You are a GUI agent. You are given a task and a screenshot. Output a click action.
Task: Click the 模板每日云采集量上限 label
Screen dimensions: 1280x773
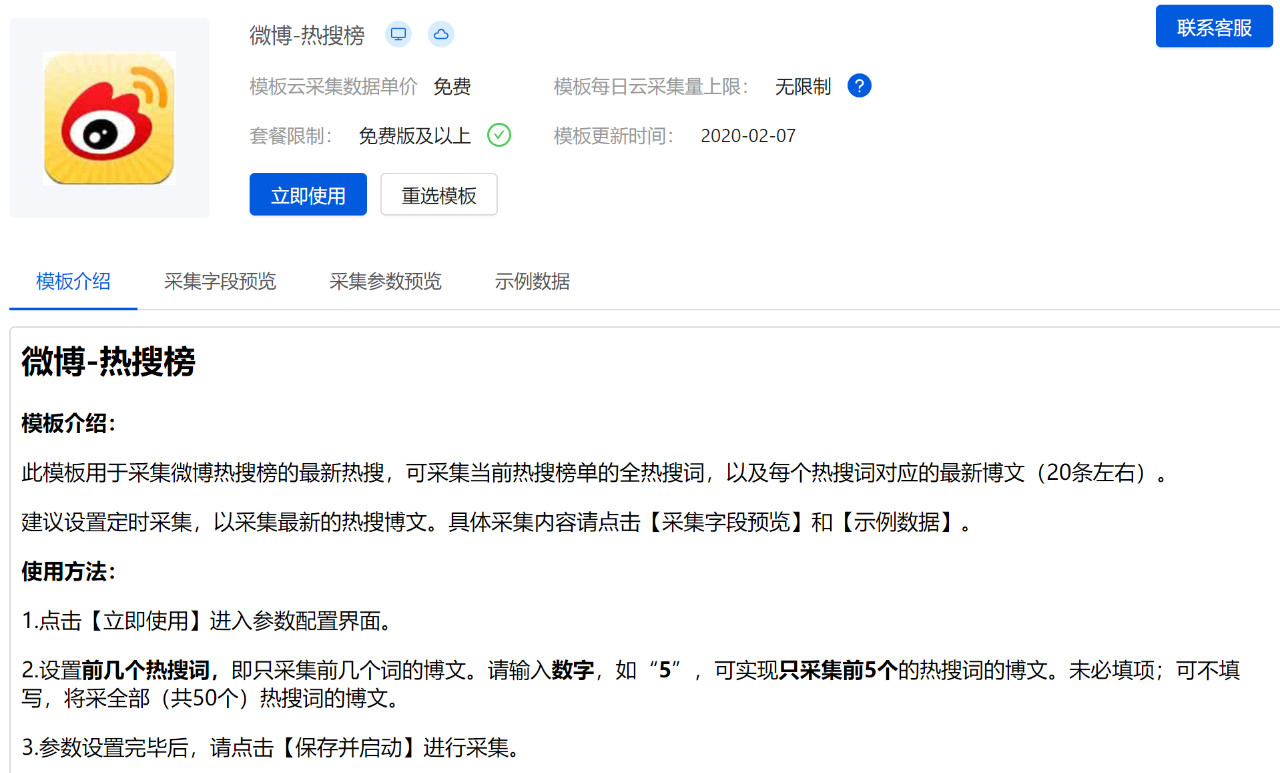click(x=651, y=87)
